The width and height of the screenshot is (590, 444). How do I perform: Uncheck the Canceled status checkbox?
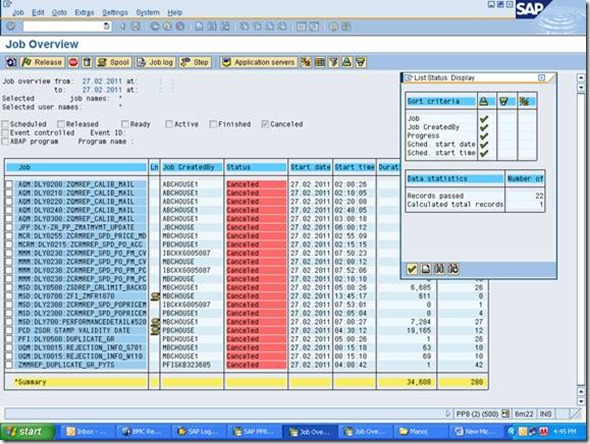click(265, 124)
